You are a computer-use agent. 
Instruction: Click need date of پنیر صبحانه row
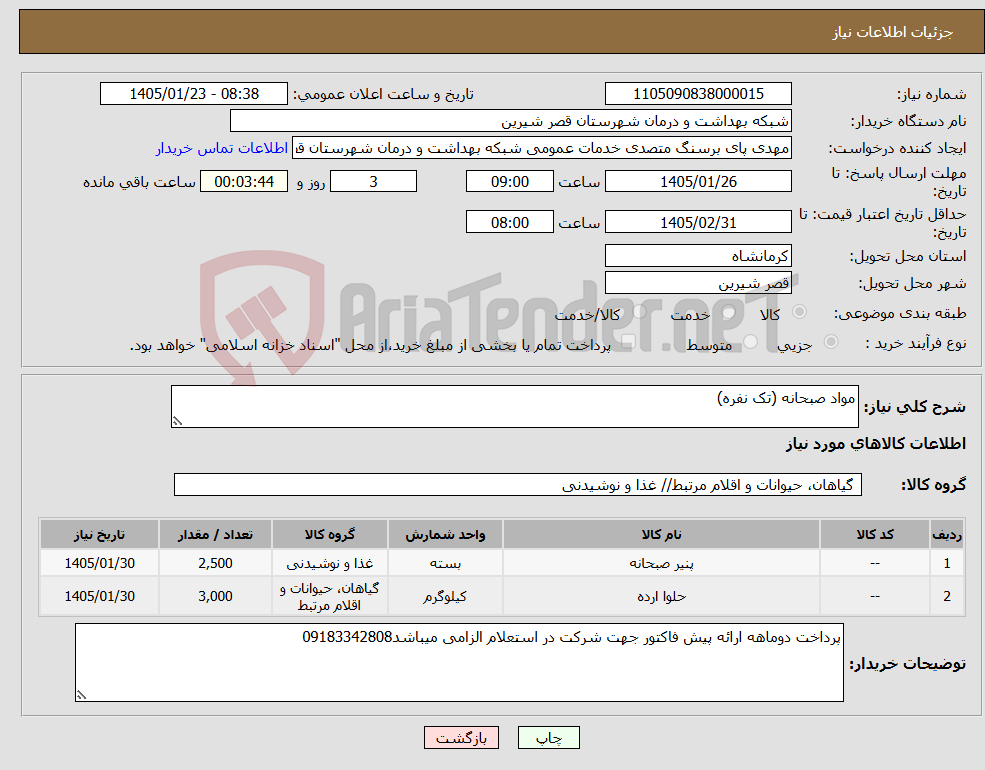pyautogui.click(x=99, y=563)
